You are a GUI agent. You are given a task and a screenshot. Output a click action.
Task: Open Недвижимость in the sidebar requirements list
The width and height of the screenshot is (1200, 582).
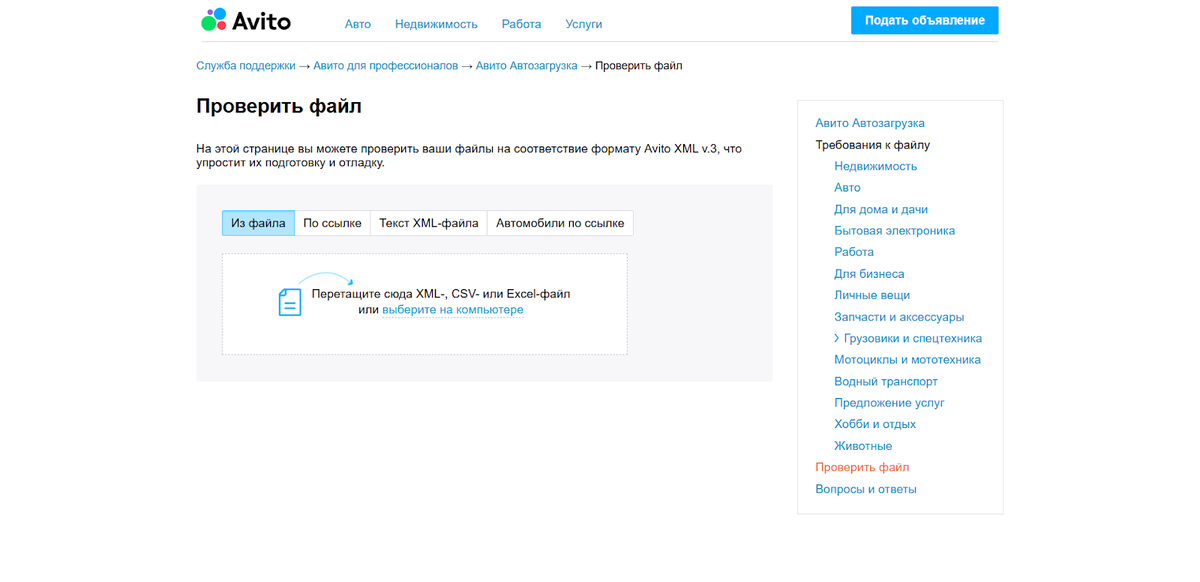[x=876, y=166]
